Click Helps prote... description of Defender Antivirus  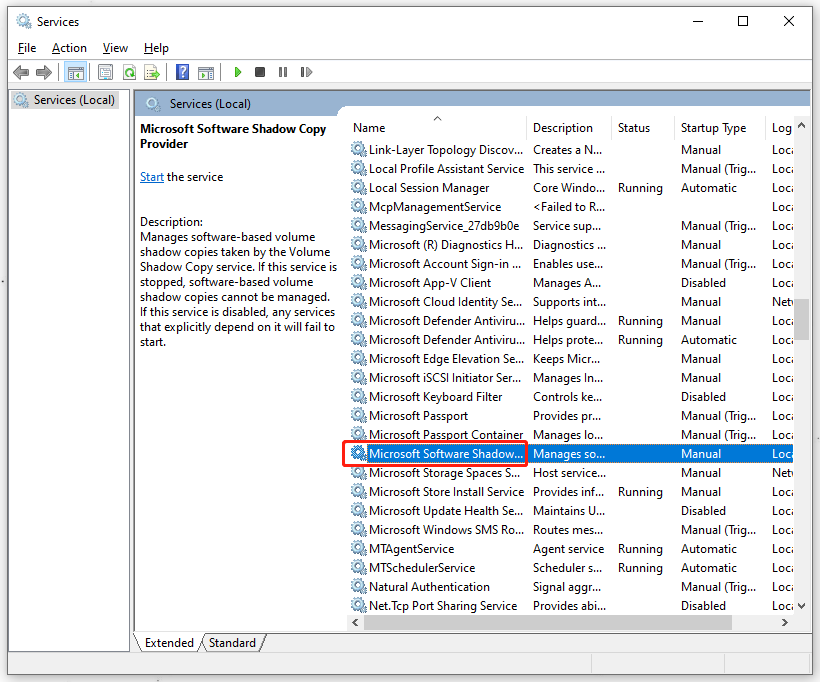[567, 339]
